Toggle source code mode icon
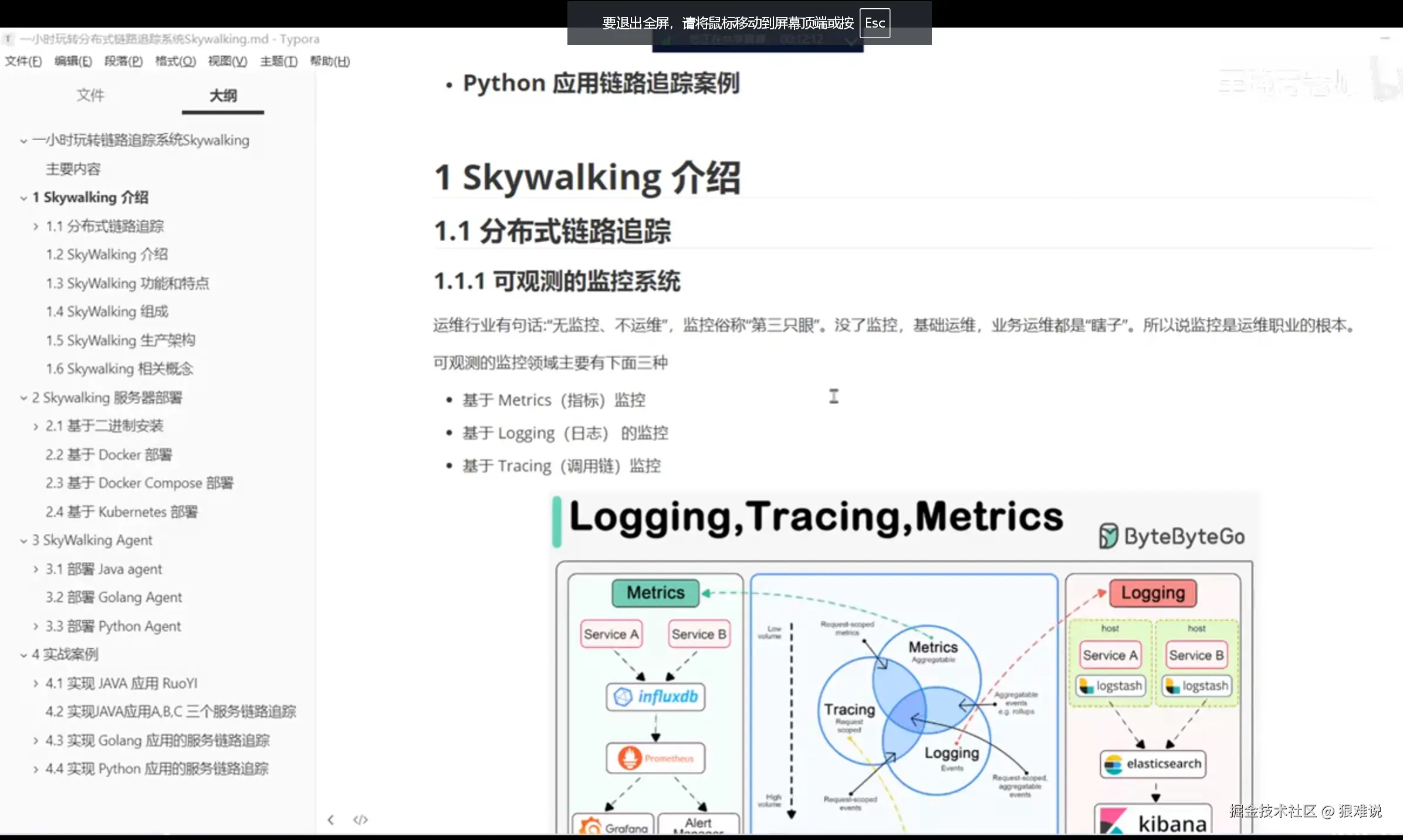Viewport: 1403px width, 840px height. 360,819
